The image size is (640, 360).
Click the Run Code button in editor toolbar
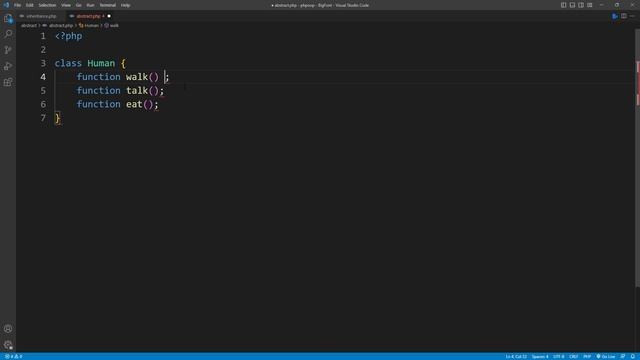[x=615, y=16]
